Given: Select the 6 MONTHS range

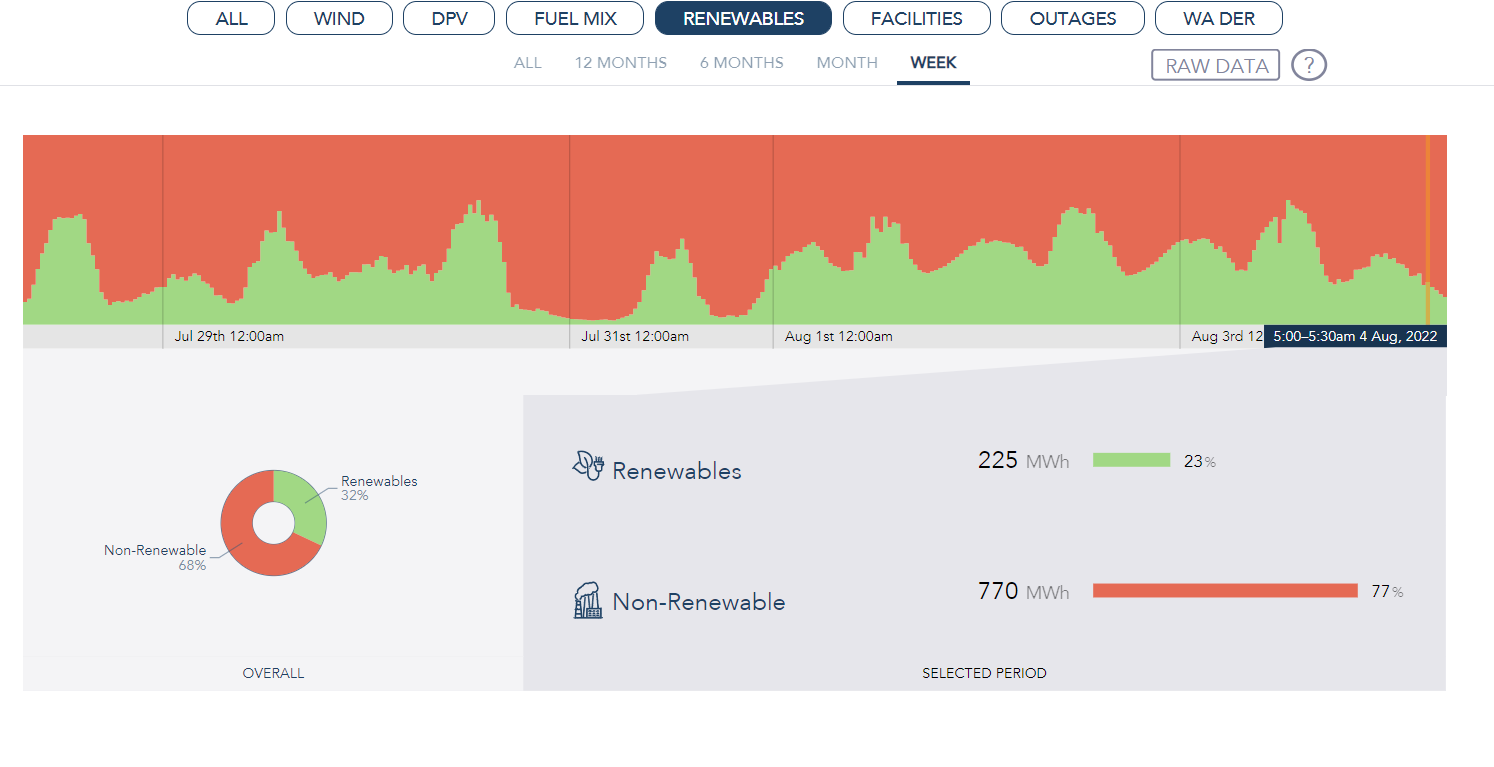Looking at the screenshot, I should (x=741, y=62).
